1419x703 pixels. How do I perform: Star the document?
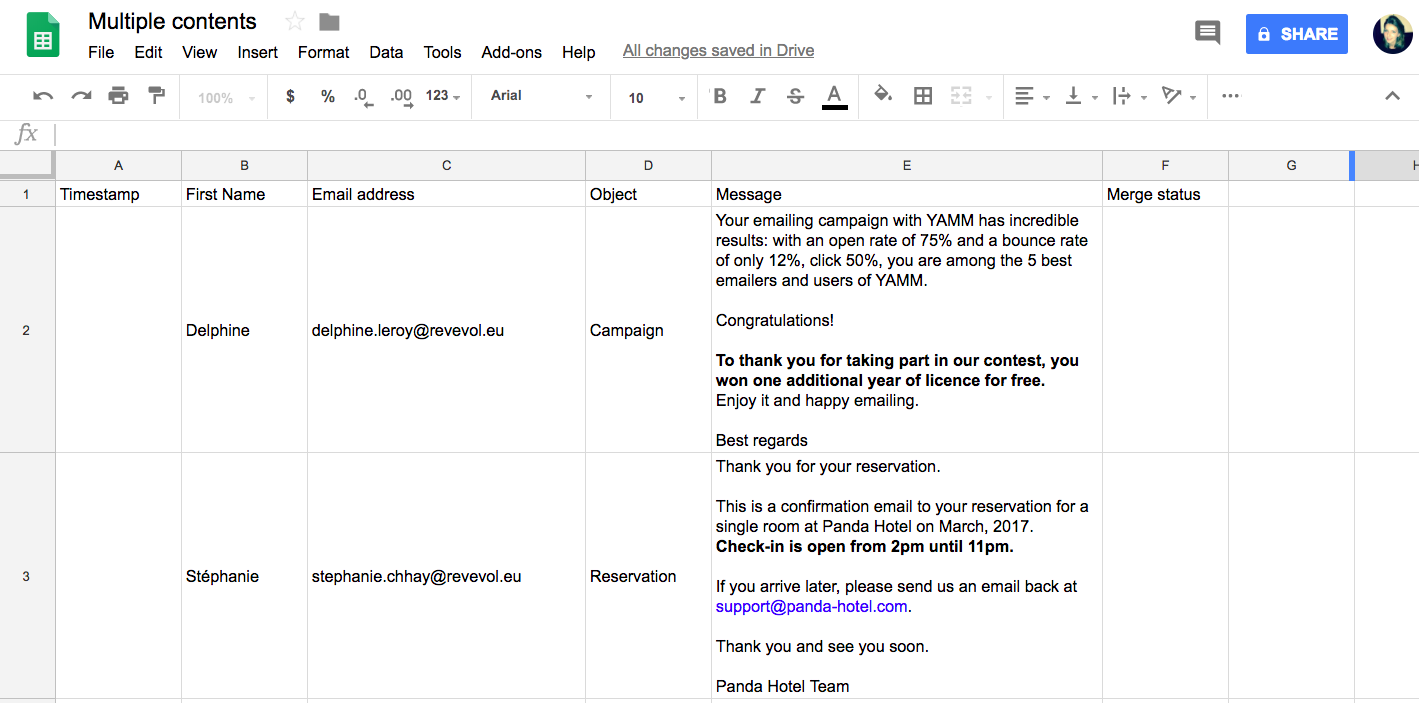tap(294, 21)
